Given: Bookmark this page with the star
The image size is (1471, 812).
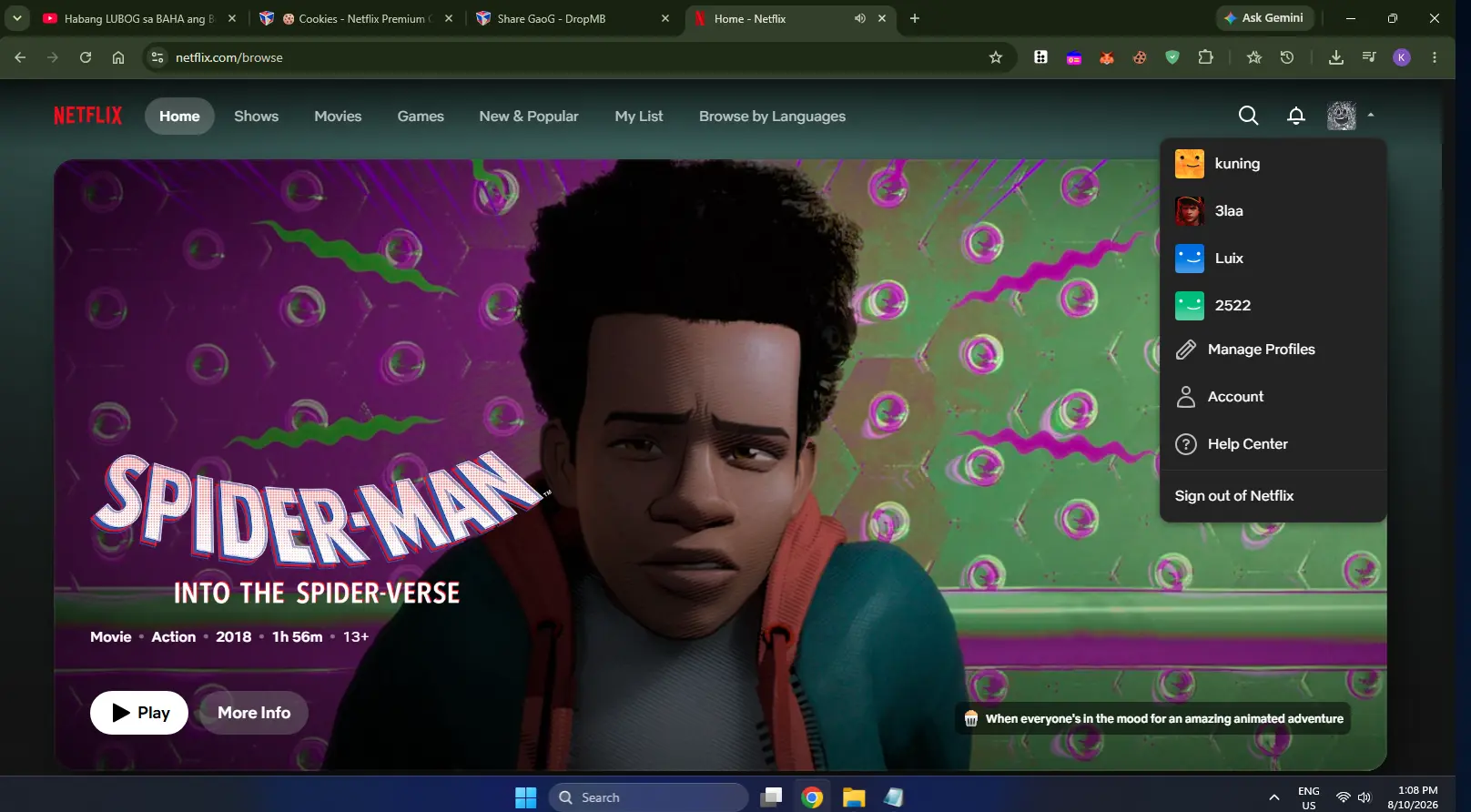Looking at the screenshot, I should pyautogui.click(x=996, y=57).
